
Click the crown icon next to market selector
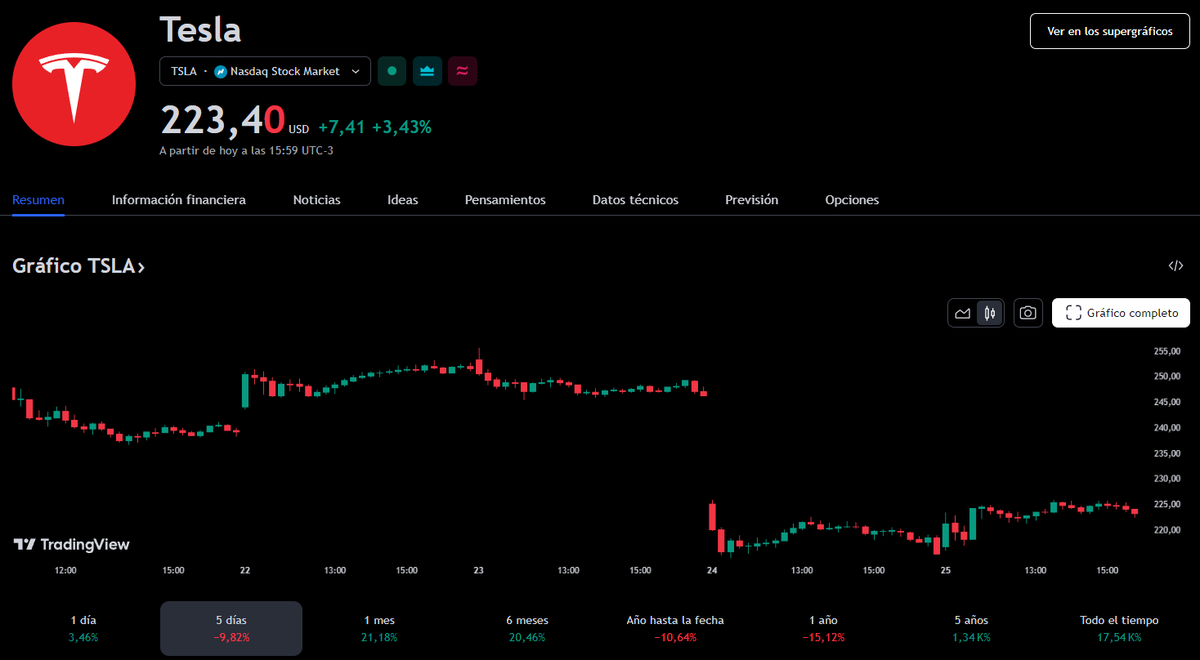coord(427,71)
